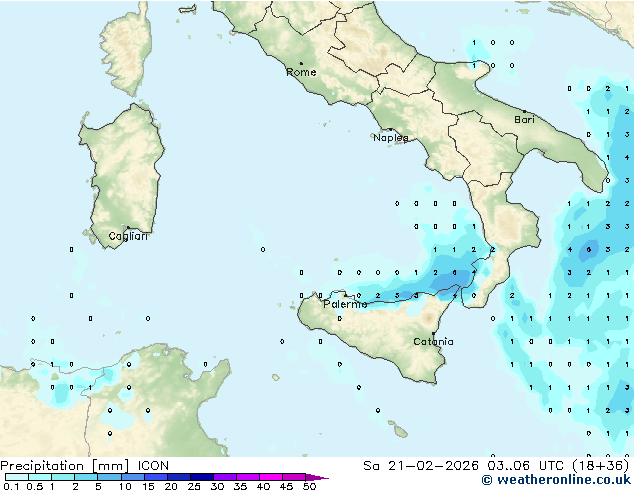Viewport: 634px width, 490px height.
Task: Click the ICON model name label
Action: [x=153, y=466]
